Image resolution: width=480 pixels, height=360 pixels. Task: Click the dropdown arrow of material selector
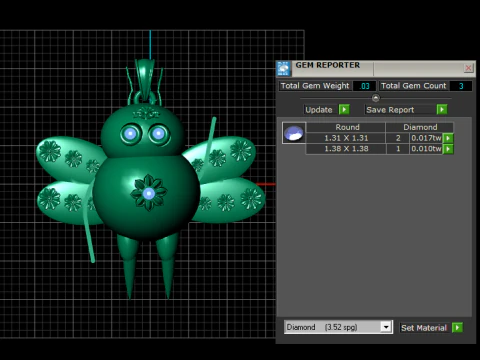[x=386, y=327]
